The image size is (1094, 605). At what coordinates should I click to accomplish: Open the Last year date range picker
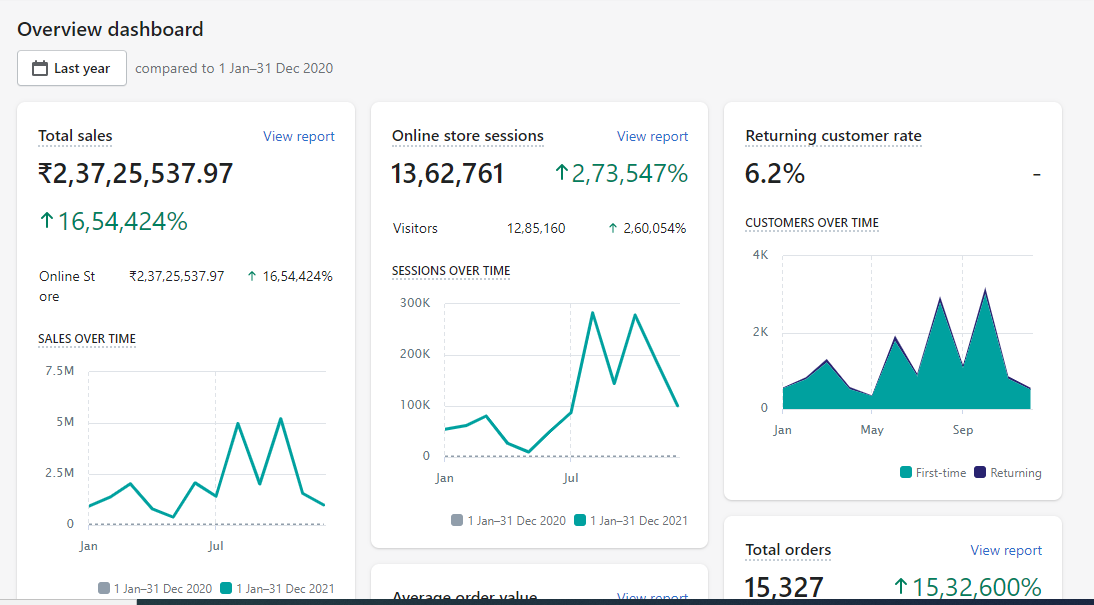(x=72, y=68)
